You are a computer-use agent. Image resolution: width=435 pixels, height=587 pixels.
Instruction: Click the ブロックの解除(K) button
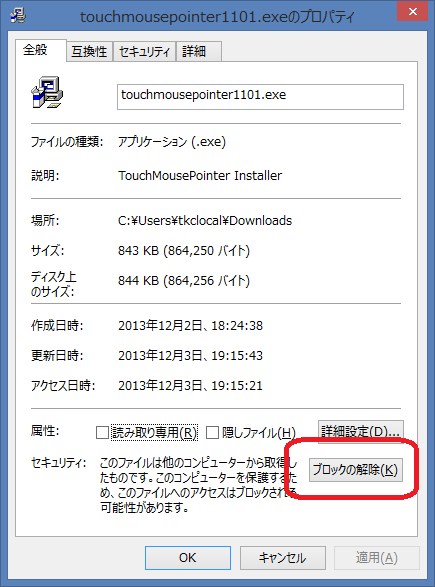pos(356,470)
